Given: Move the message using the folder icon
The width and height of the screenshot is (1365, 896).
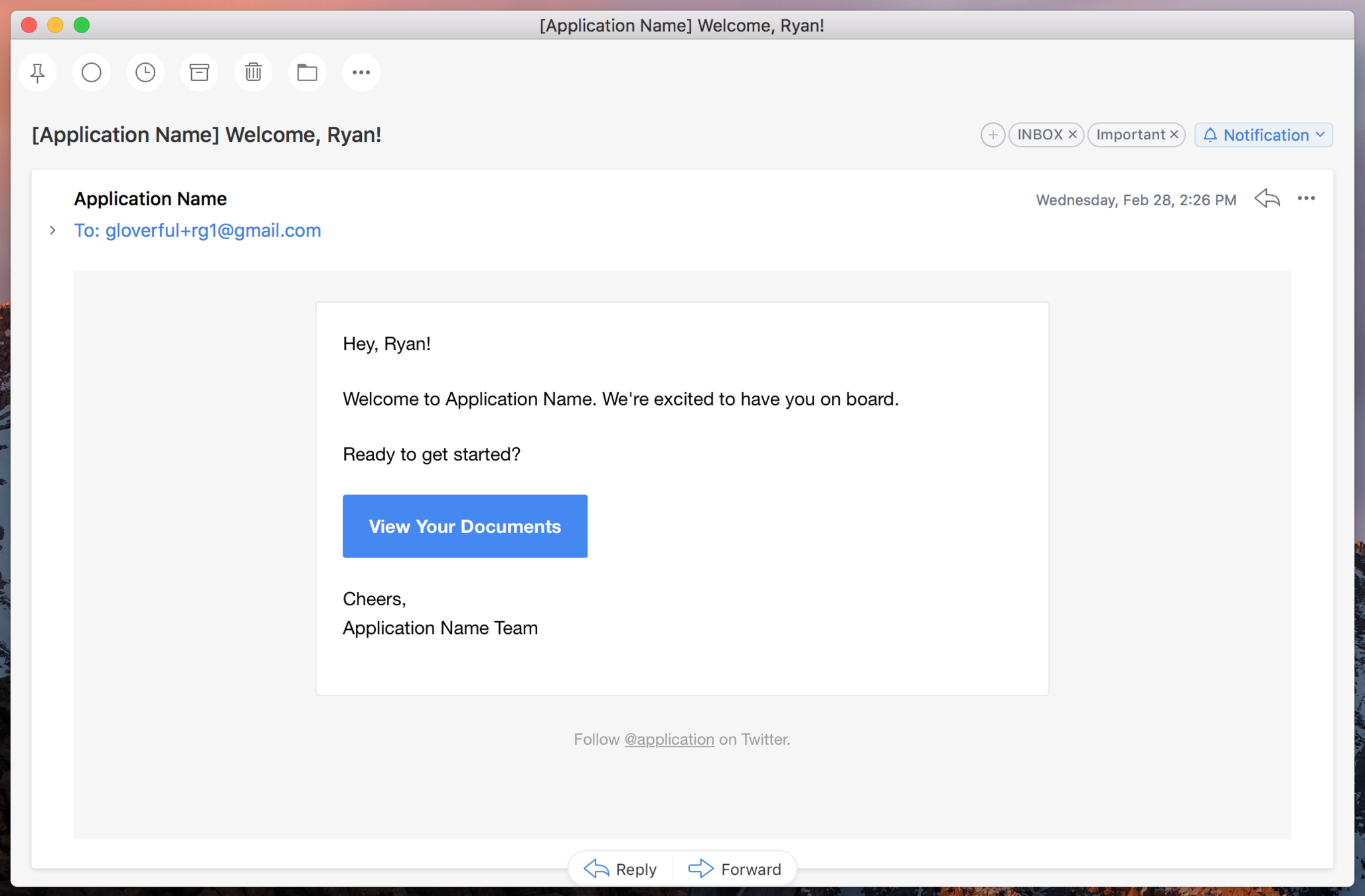Looking at the screenshot, I should tap(307, 72).
